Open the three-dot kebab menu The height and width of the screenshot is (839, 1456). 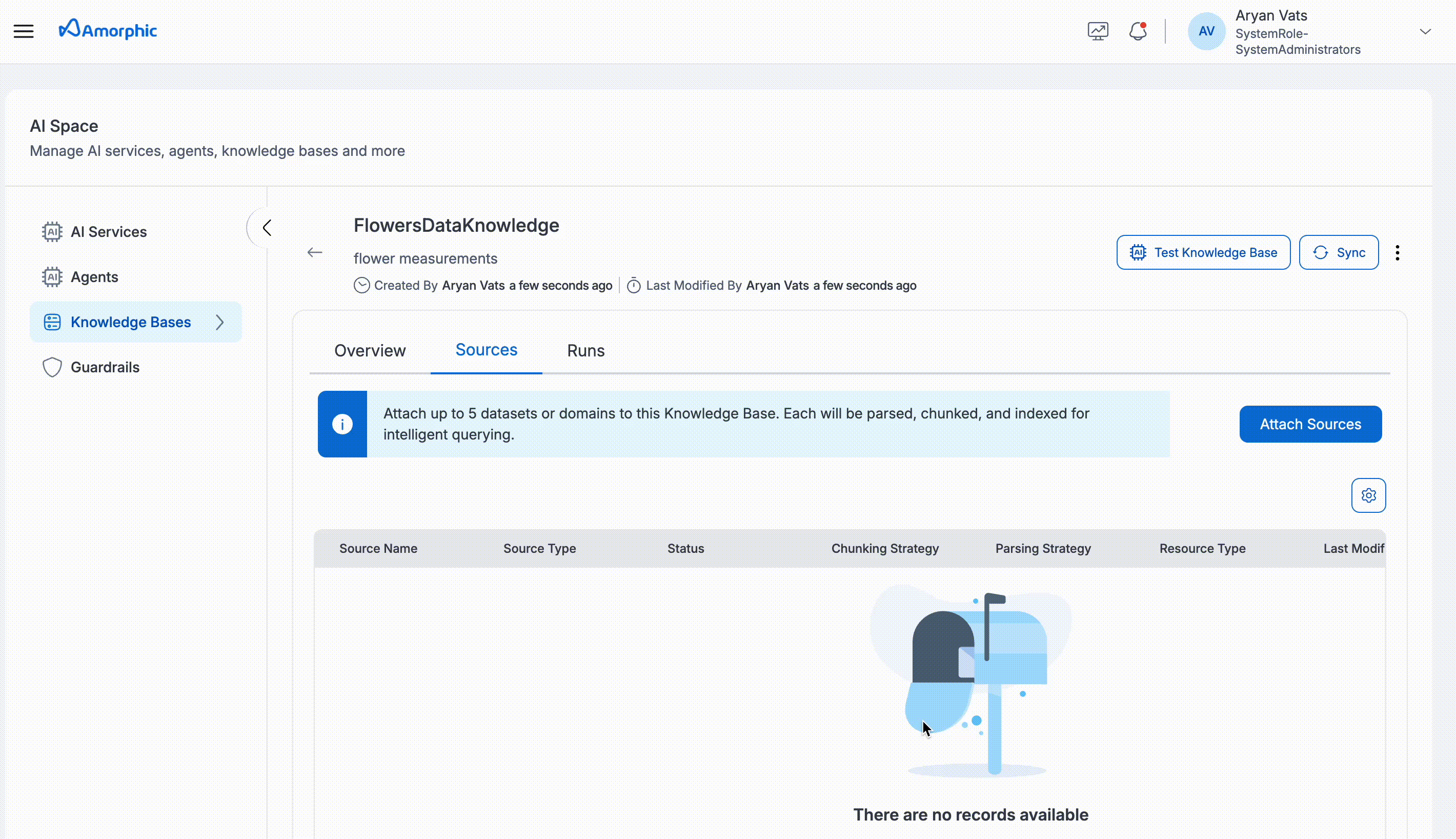point(1398,252)
